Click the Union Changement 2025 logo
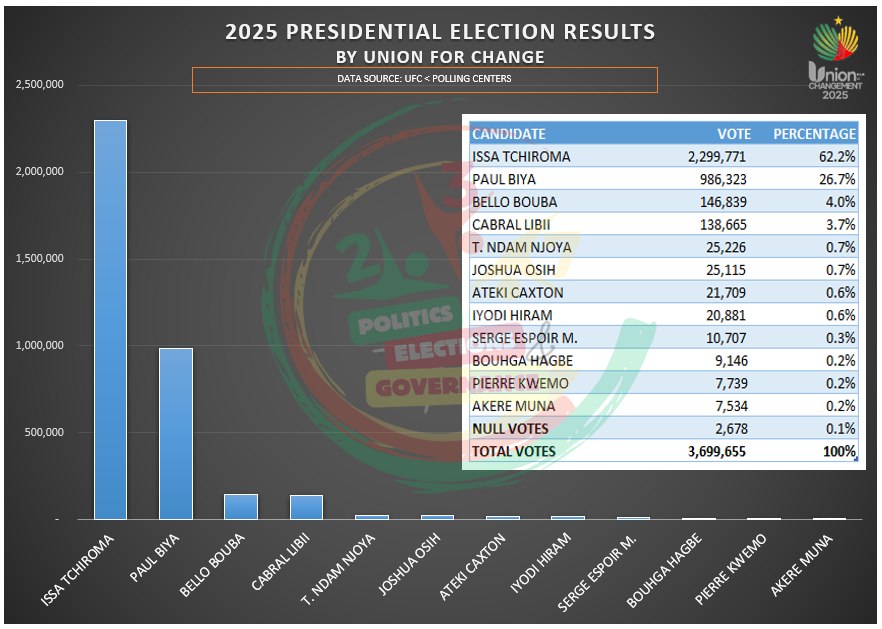882x629 pixels. (x=835, y=58)
